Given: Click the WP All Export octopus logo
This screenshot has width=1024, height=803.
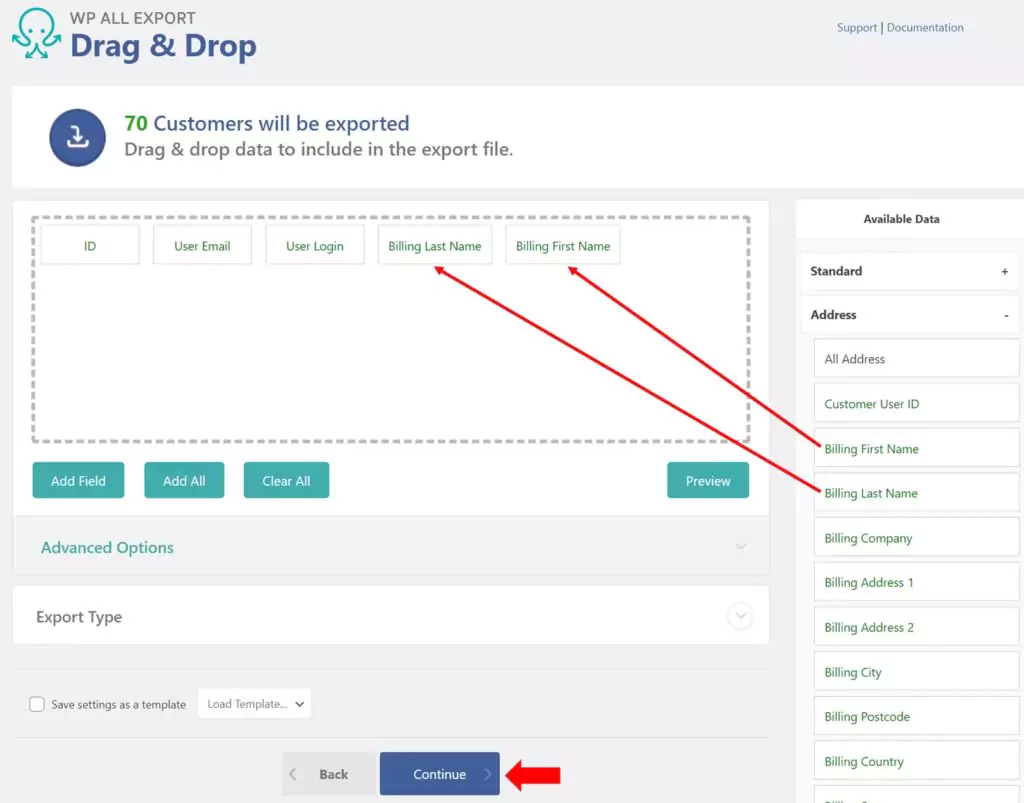Looking at the screenshot, I should [37, 34].
